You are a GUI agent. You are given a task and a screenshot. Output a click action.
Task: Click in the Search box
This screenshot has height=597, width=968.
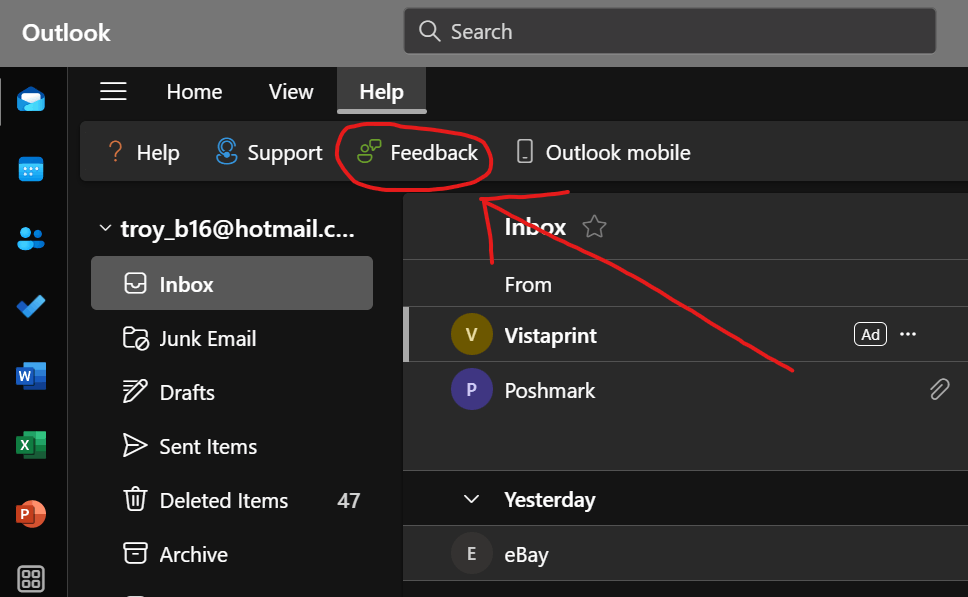tap(670, 31)
